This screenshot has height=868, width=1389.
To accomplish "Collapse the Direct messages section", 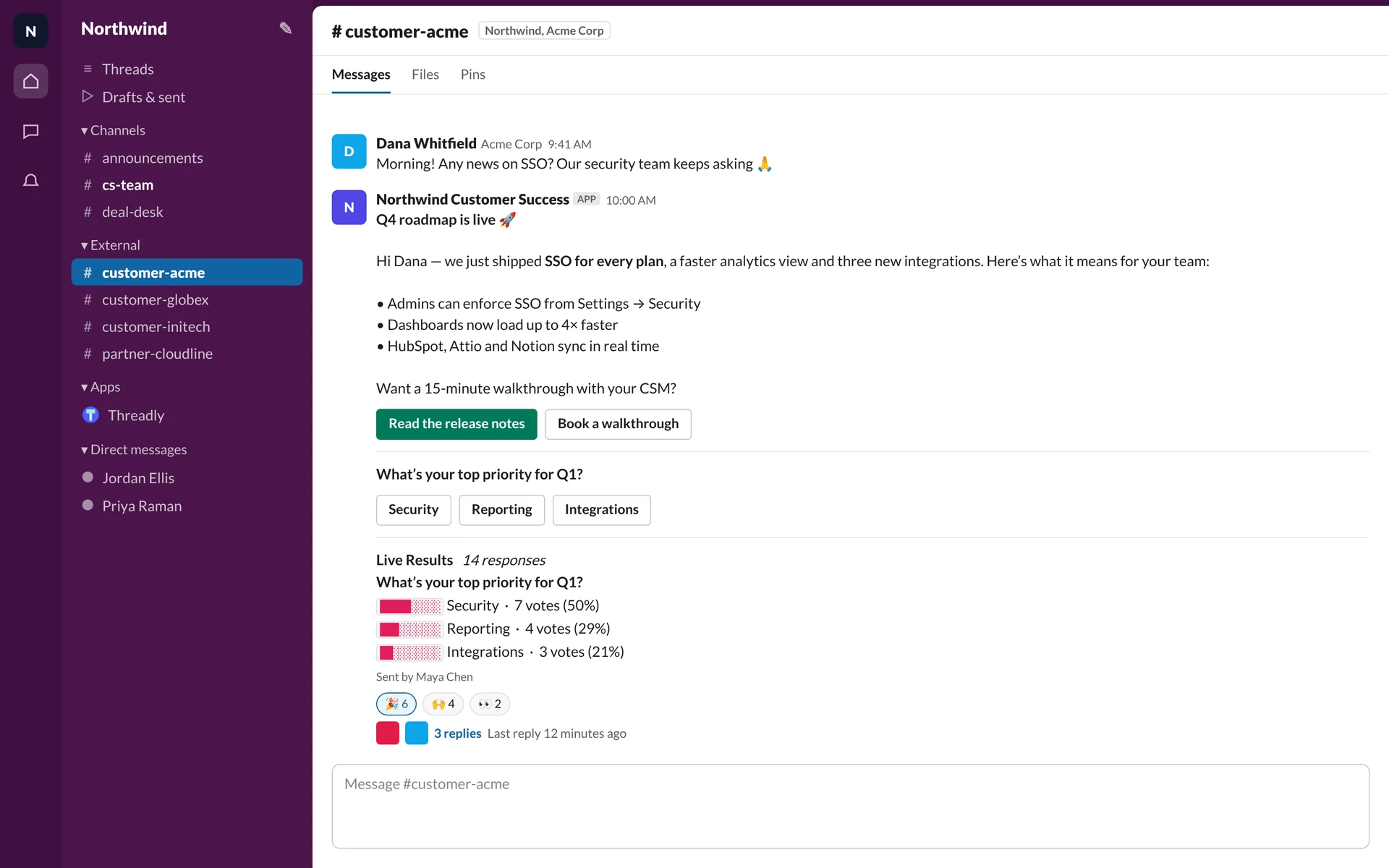I will 134,450.
